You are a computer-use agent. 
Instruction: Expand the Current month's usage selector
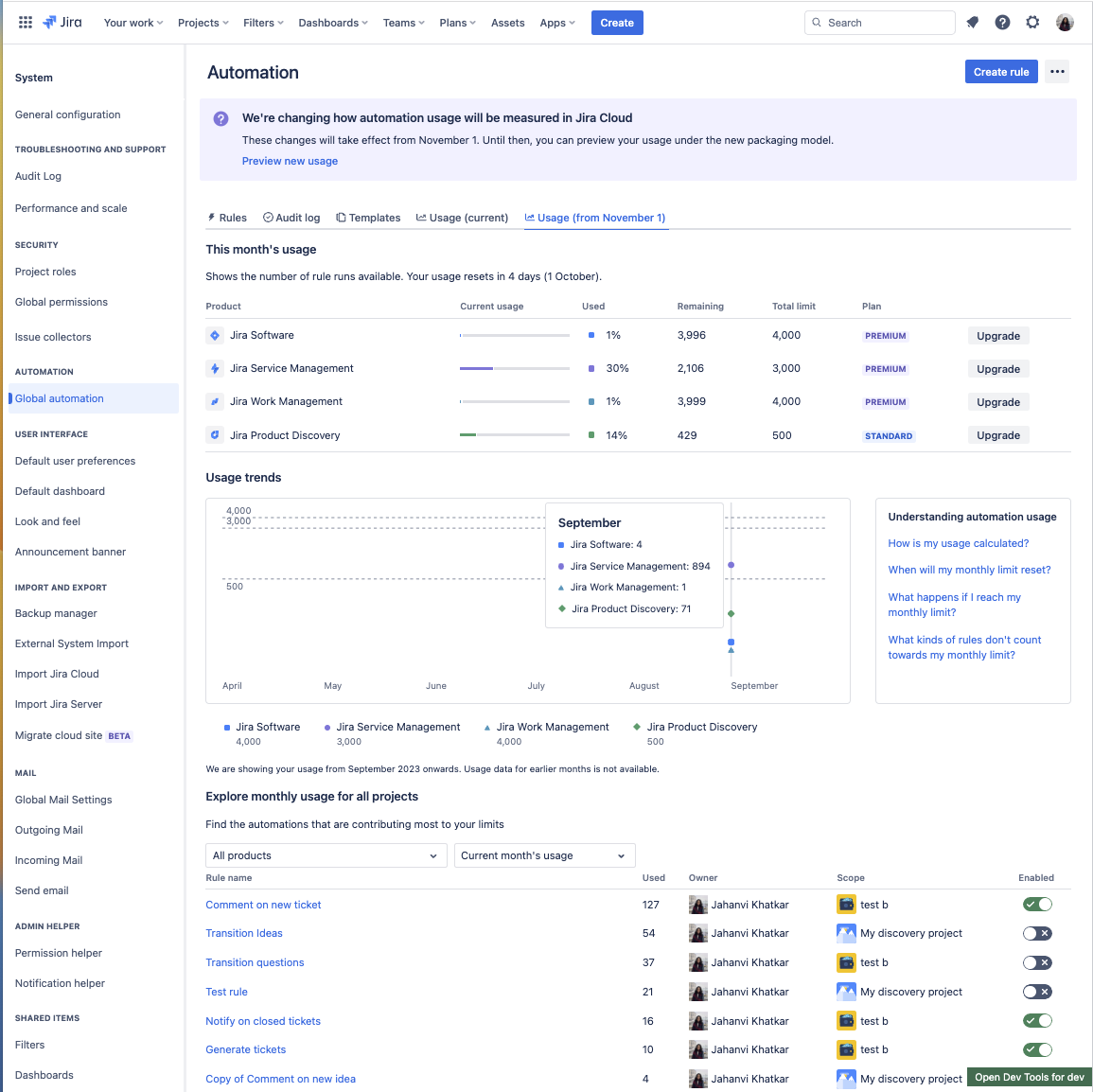point(544,855)
